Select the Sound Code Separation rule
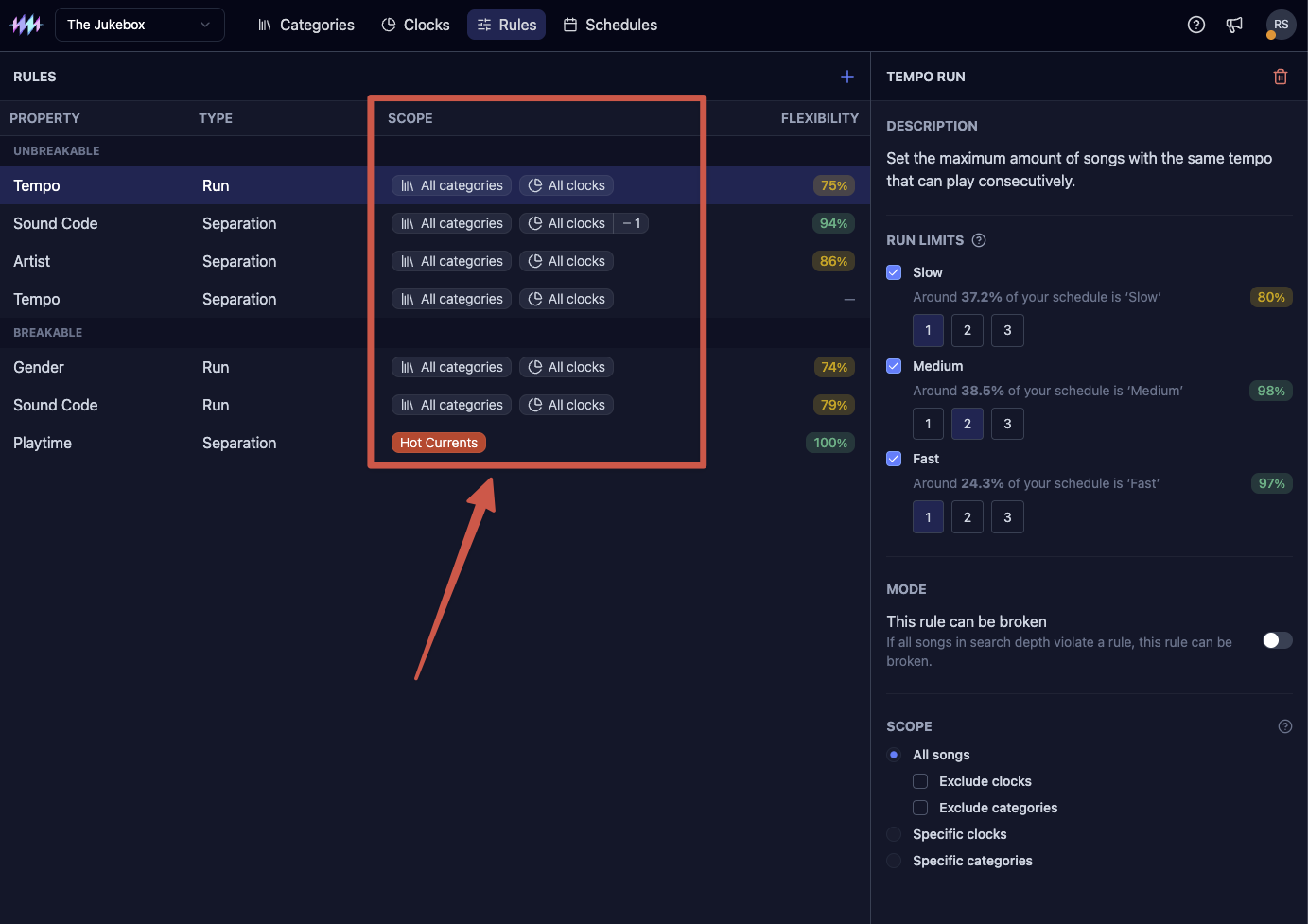1308x924 pixels. click(435, 223)
